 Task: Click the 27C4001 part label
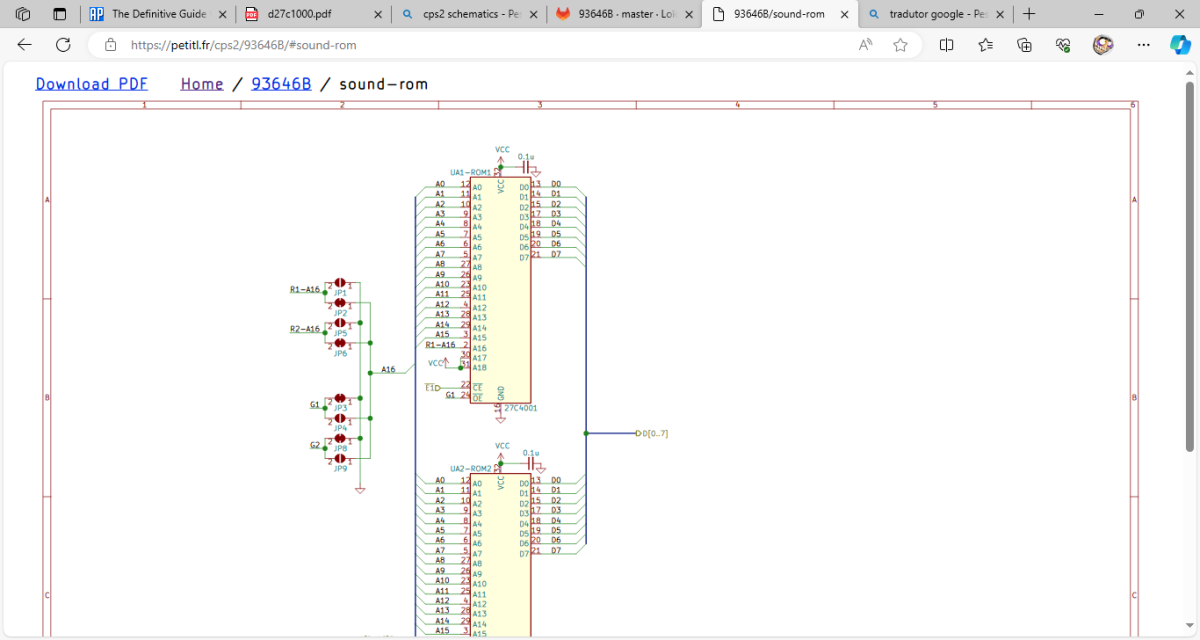tap(521, 408)
